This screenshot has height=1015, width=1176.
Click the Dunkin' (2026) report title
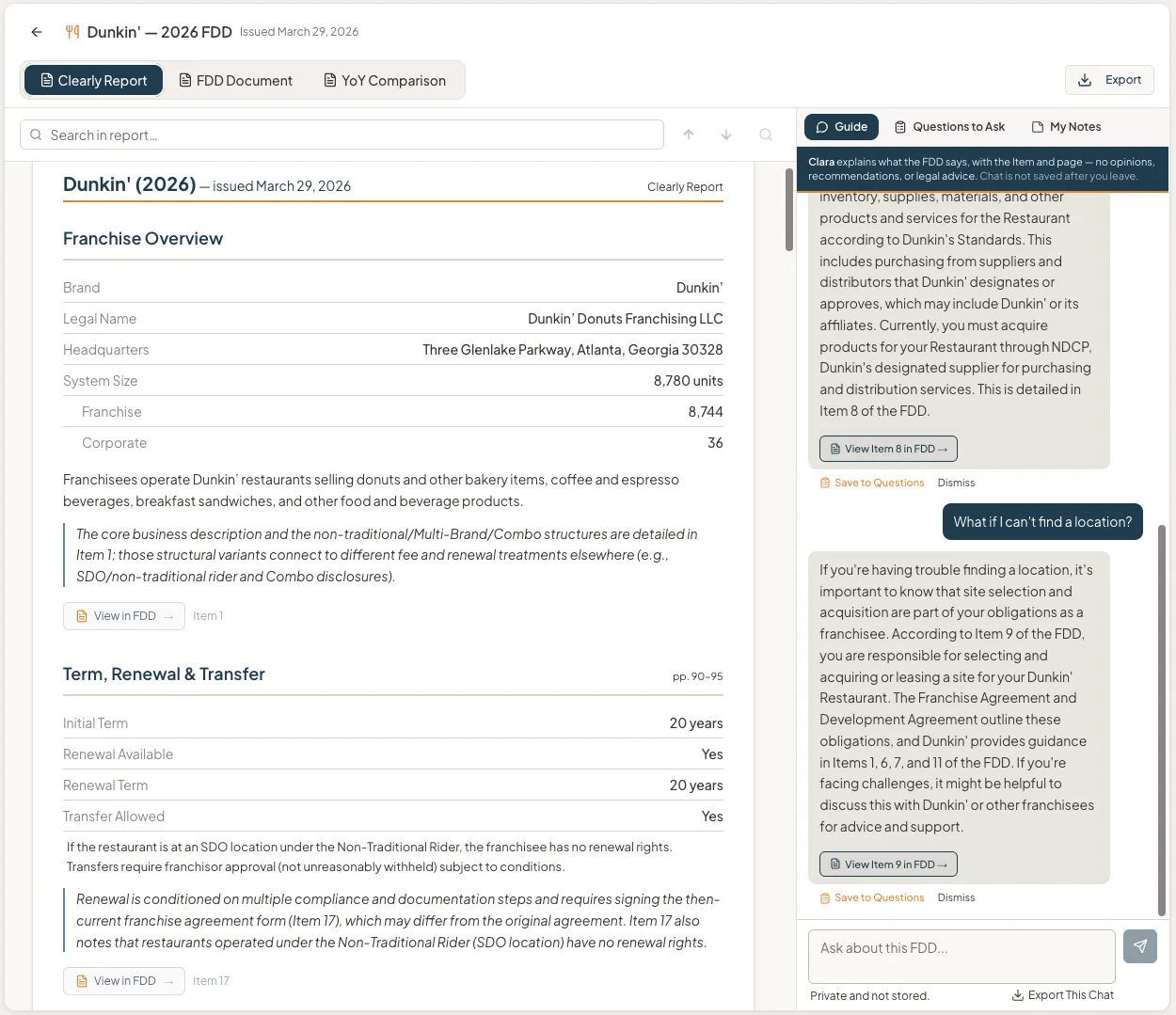(x=130, y=184)
